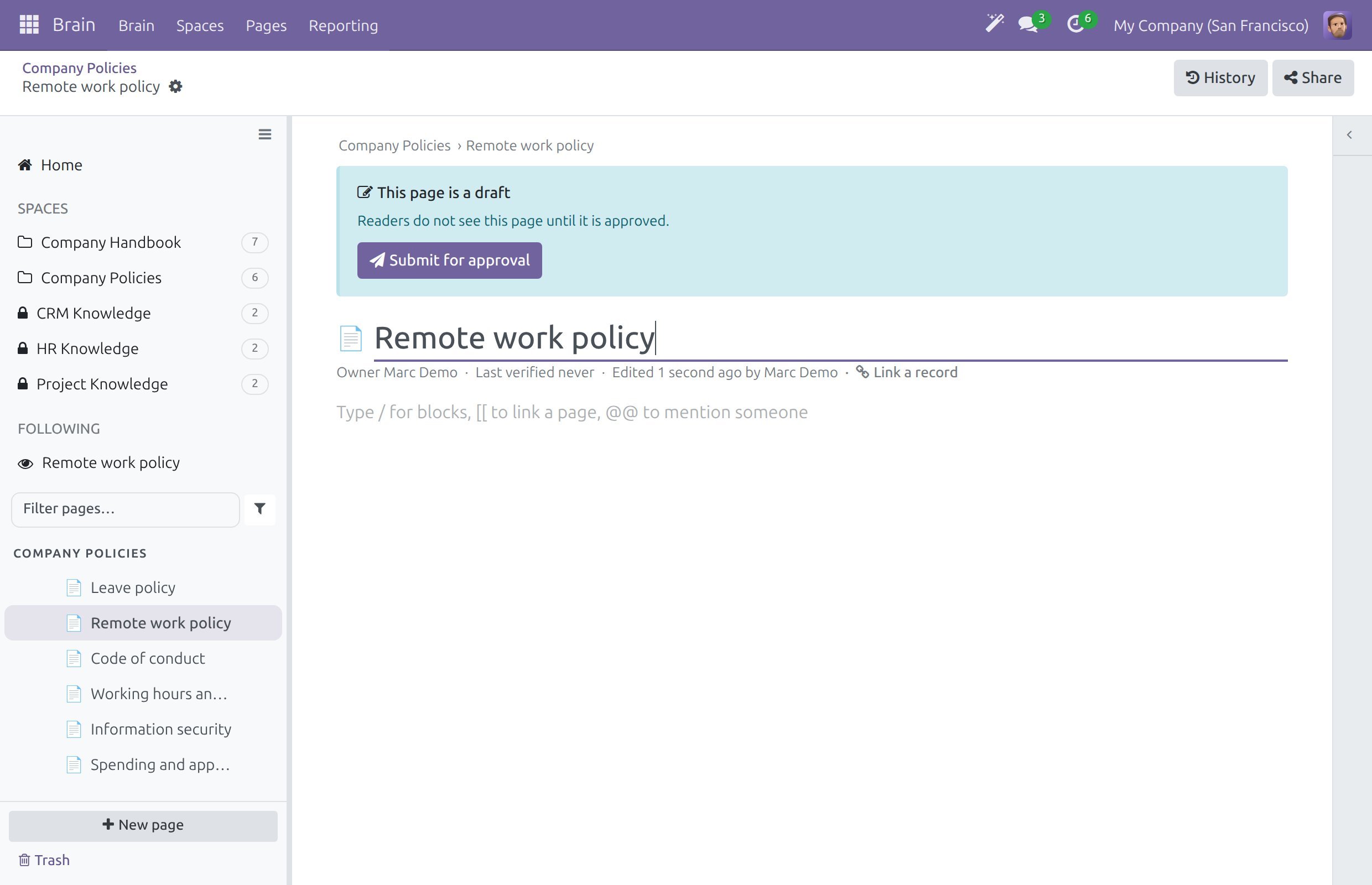
Task: Open the Spaces menu
Action: click(x=200, y=26)
